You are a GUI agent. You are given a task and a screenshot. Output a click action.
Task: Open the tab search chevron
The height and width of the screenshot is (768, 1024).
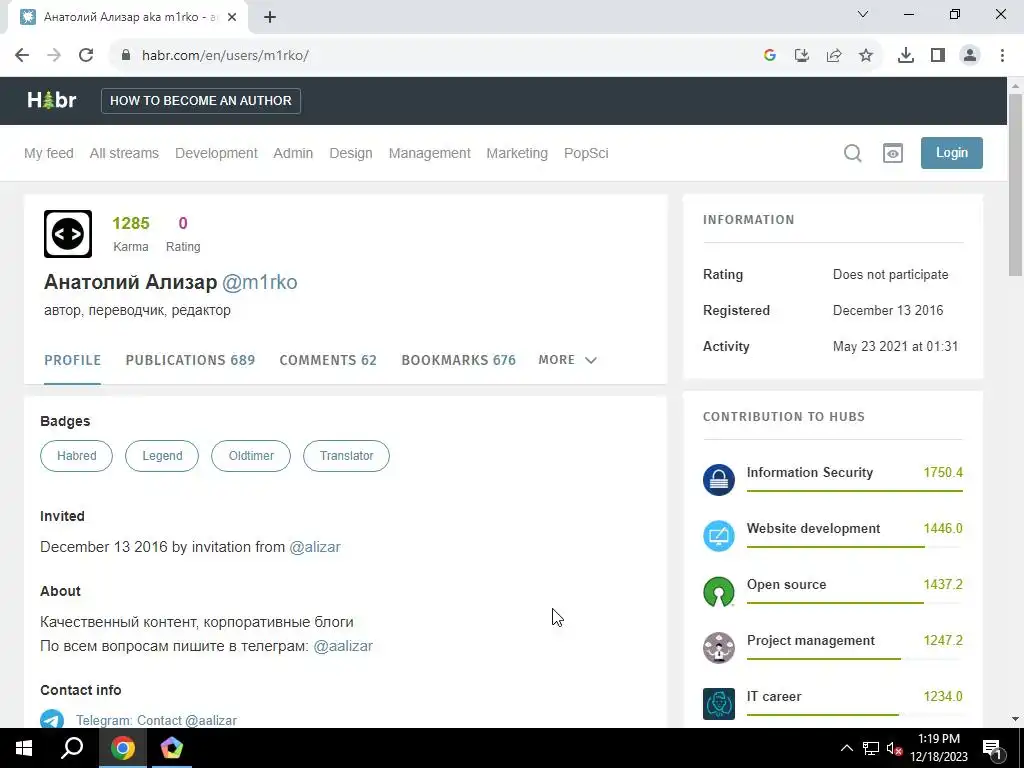coord(863,14)
